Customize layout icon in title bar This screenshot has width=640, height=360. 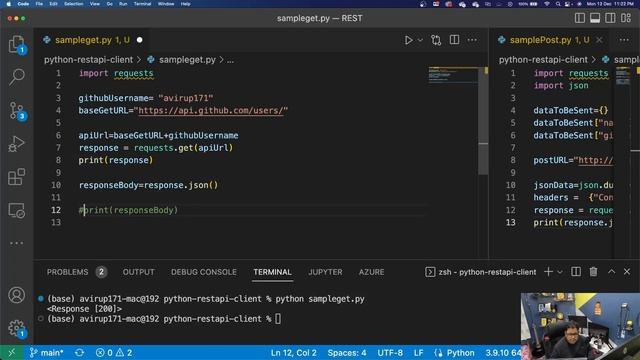626,18
